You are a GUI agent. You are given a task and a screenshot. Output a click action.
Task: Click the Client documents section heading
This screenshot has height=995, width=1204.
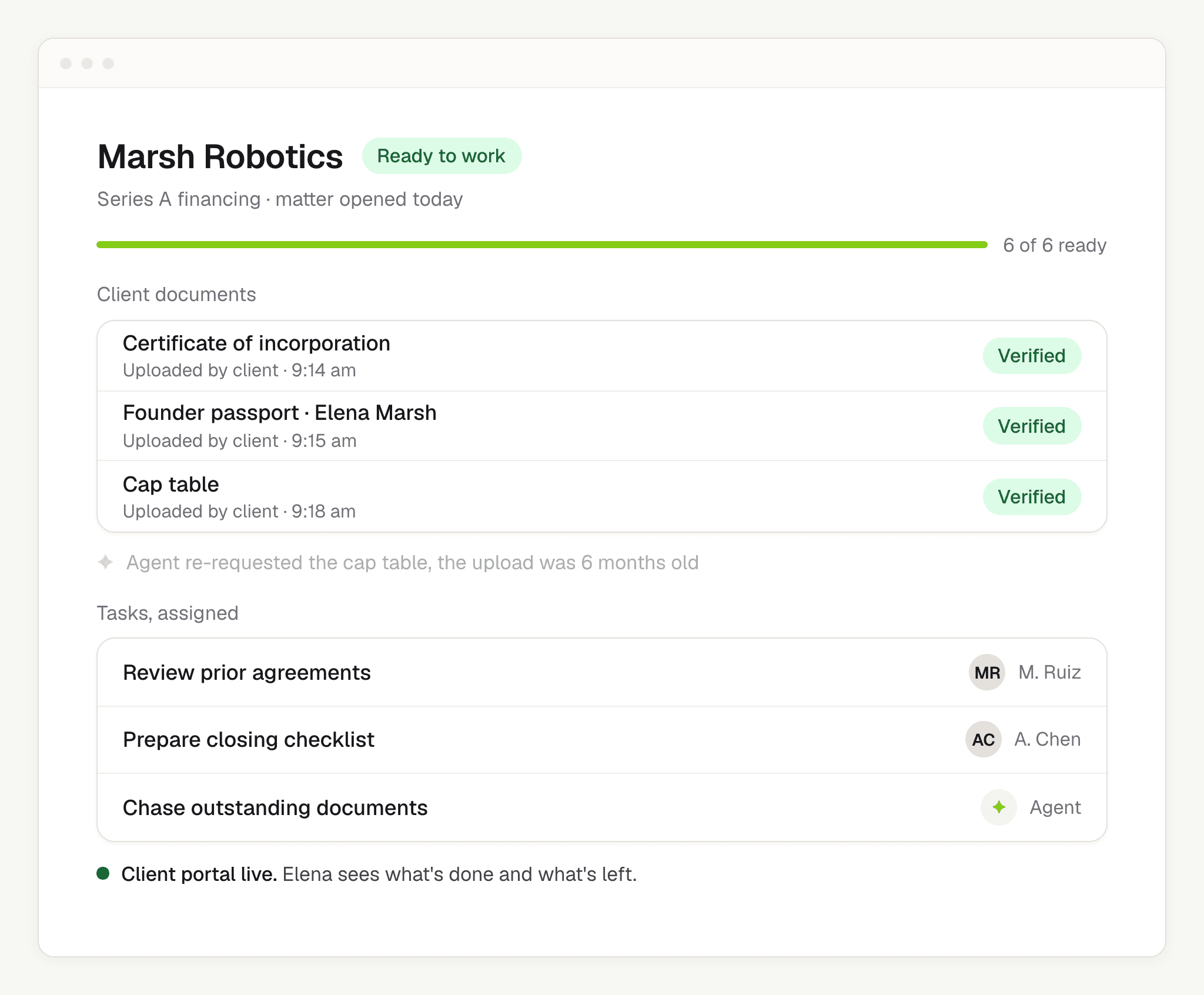point(176,294)
